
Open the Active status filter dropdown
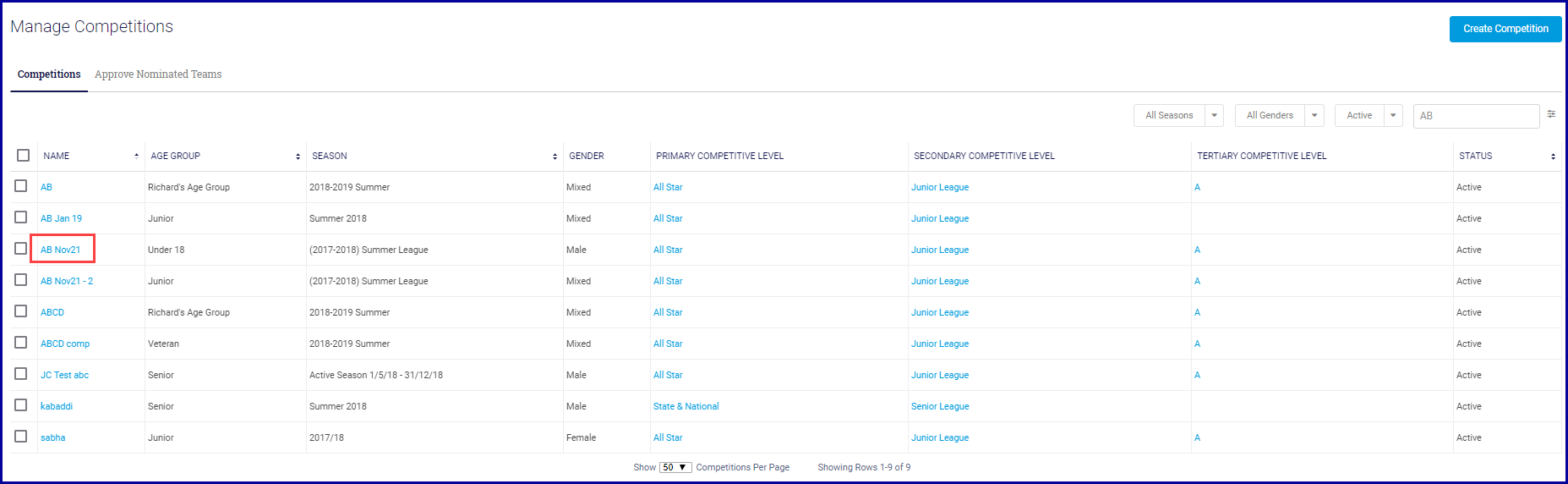(1369, 115)
